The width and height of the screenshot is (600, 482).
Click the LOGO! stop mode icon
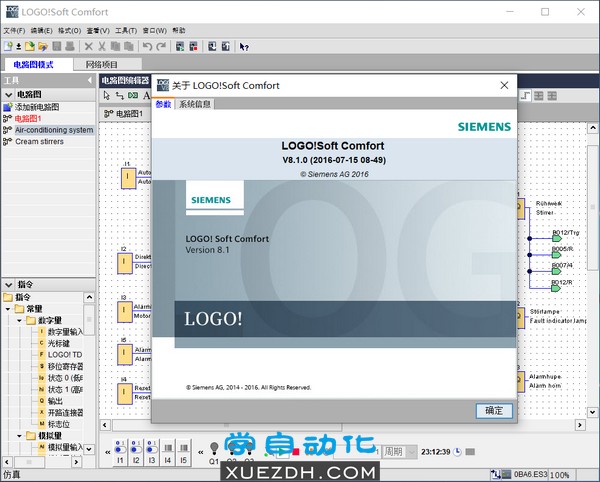click(x=193, y=46)
